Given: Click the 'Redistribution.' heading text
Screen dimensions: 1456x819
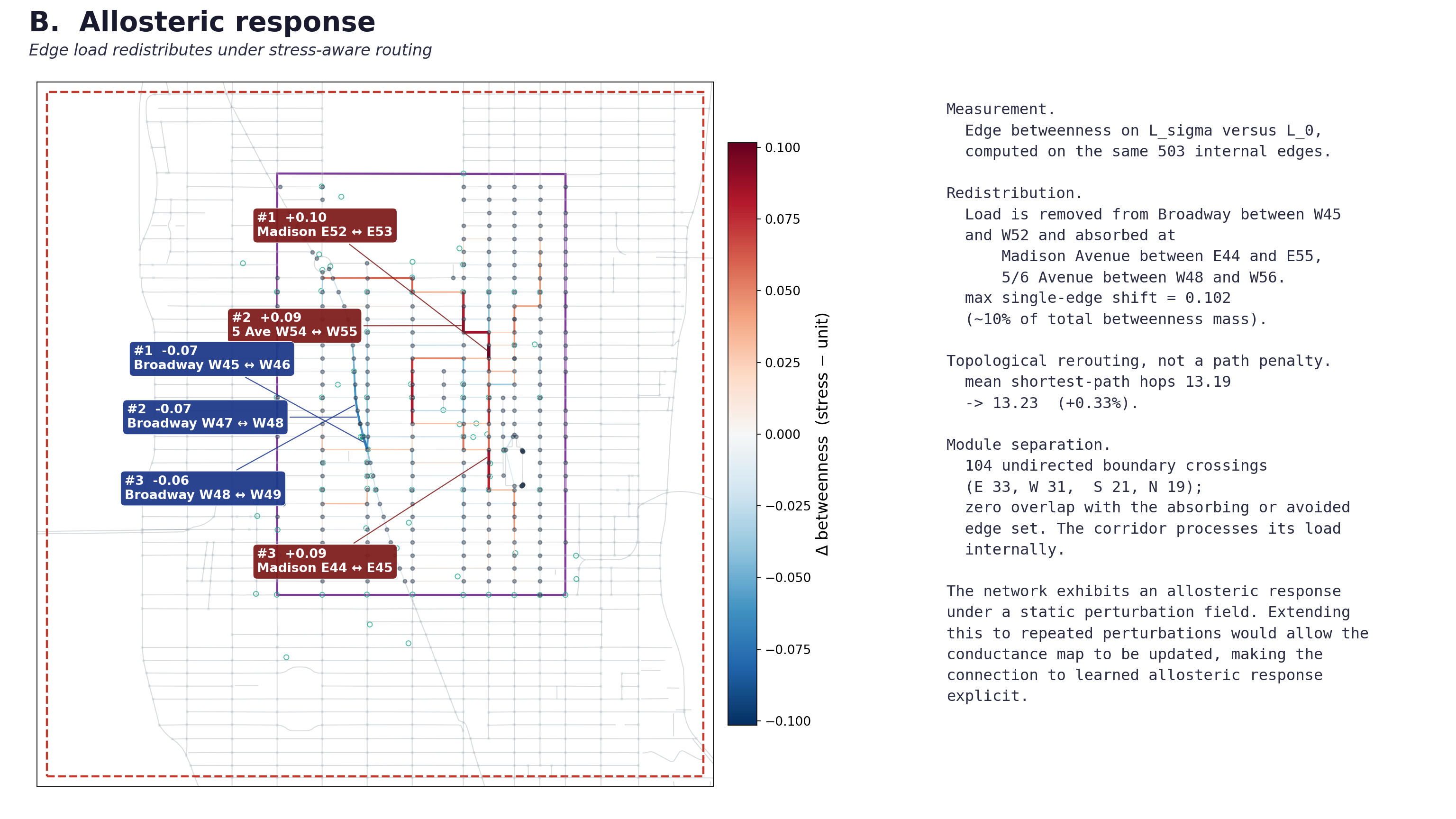Looking at the screenshot, I should (1014, 193).
